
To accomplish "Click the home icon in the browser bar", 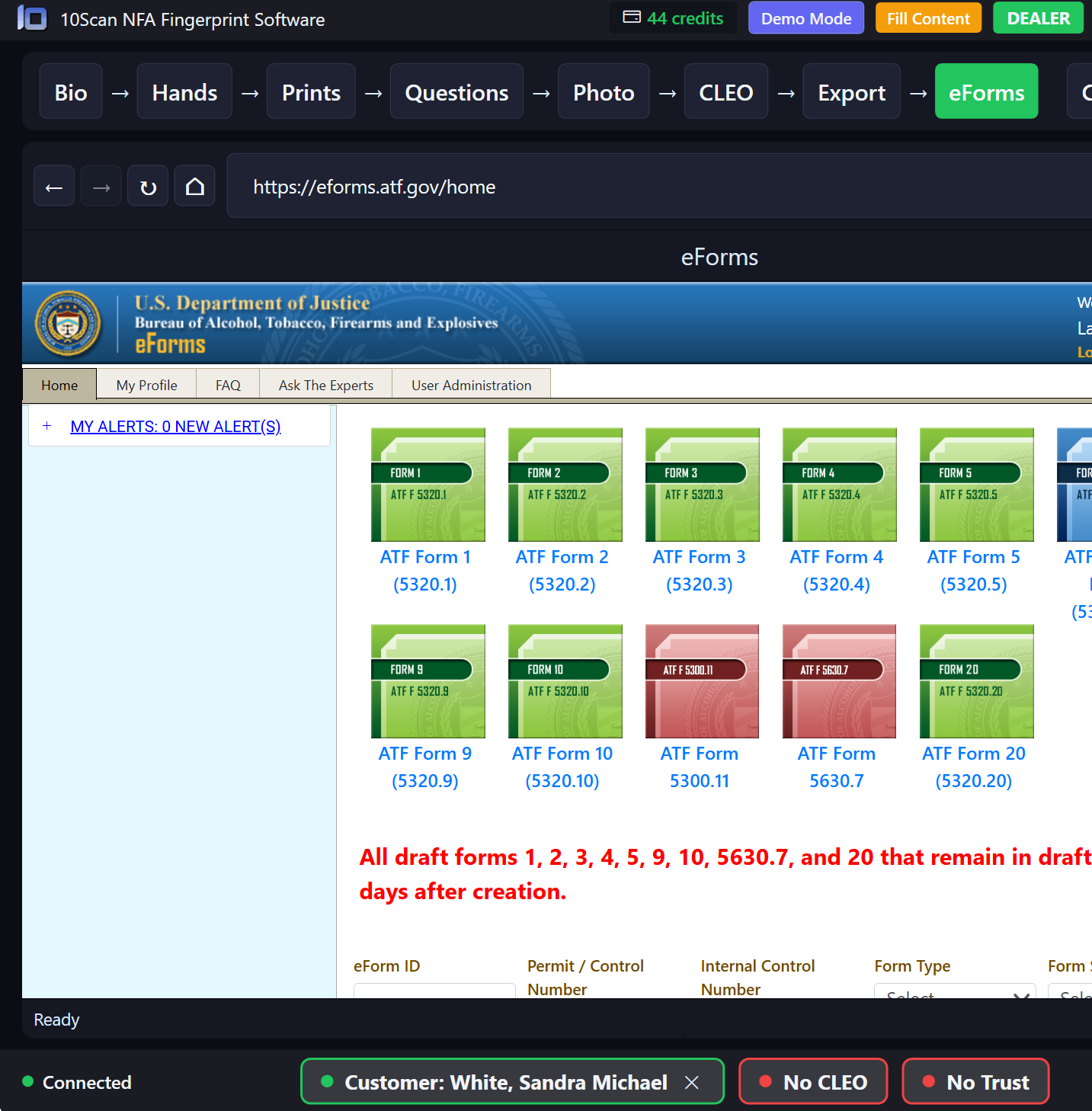I will click(x=194, y=185).
